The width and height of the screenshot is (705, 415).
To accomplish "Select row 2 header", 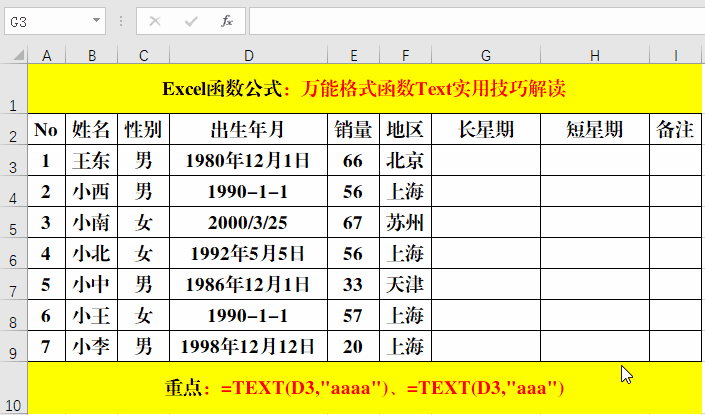I will pos(13,129).
